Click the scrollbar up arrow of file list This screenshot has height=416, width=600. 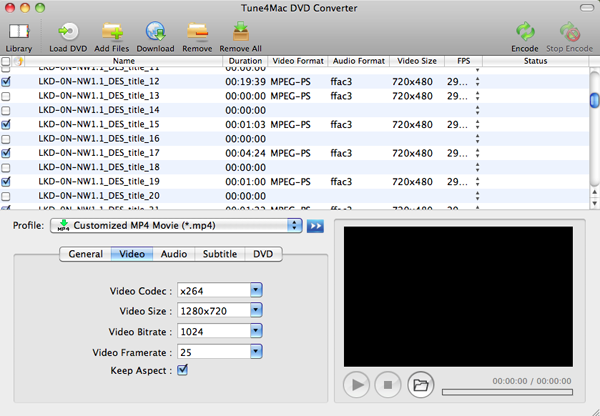pyautogui.click(x=594, y=193)
